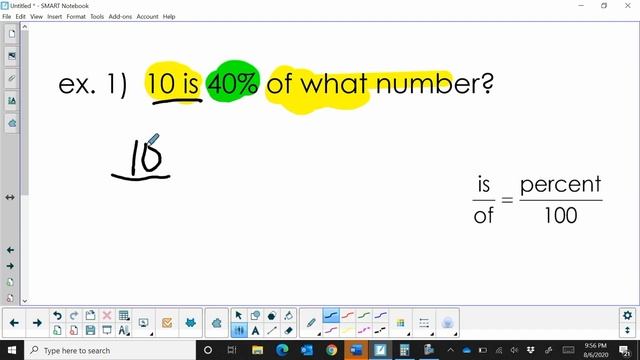Open the screen capture view dropdown

point(145,323)
